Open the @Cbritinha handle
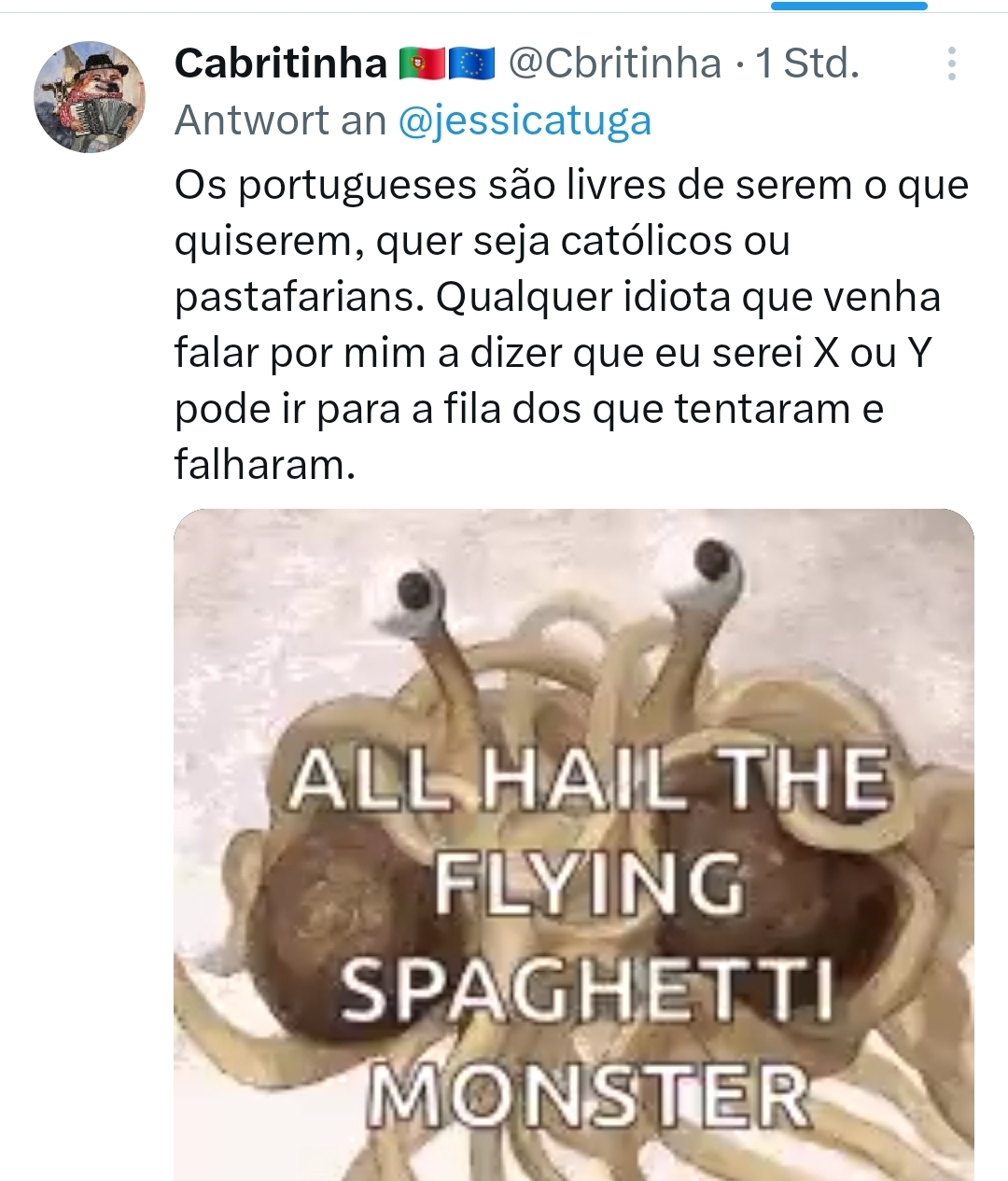Viewport: 1008px width, 1181px height. (x=615, y=63)
